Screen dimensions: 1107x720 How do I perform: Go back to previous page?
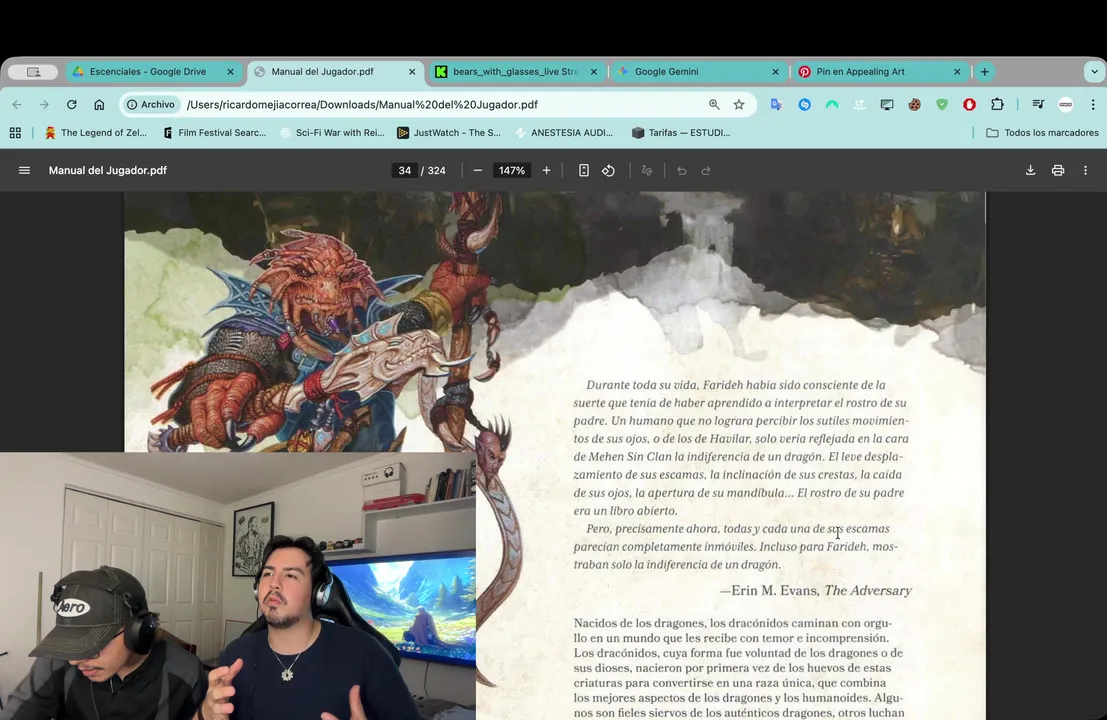point(17,104)
